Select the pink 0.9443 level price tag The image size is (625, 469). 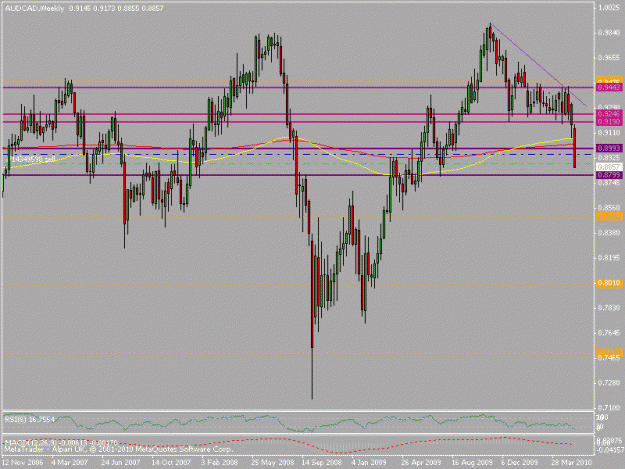609,87
